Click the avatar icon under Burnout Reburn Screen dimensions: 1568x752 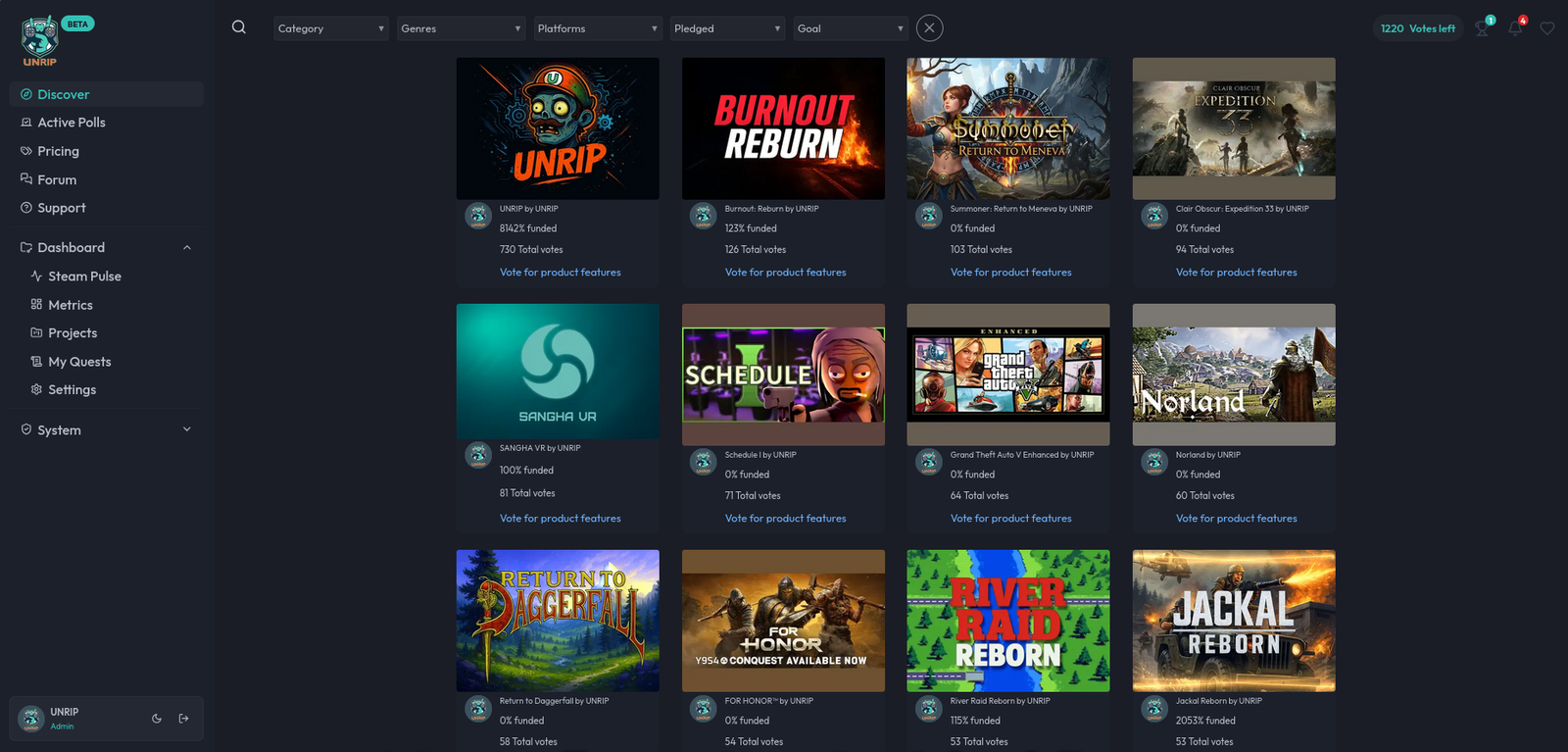pos(703,216)
